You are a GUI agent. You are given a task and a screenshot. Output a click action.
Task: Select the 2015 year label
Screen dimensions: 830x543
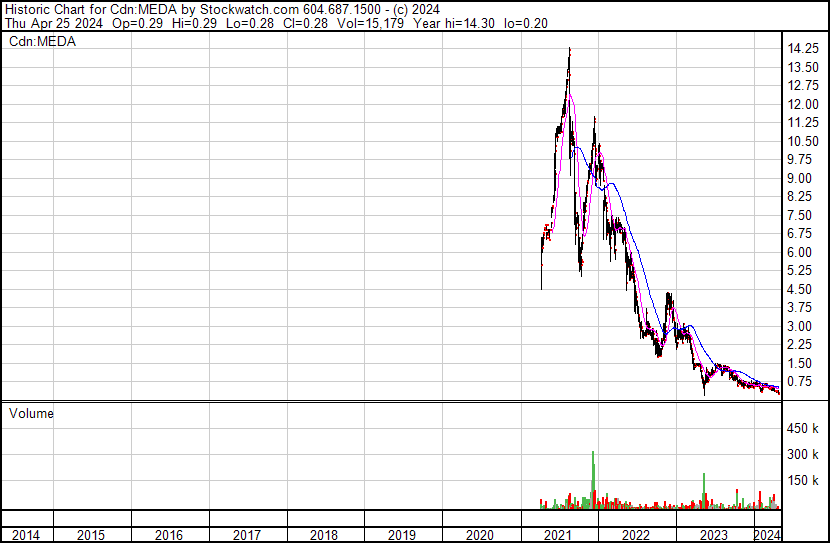pos(91,535)
